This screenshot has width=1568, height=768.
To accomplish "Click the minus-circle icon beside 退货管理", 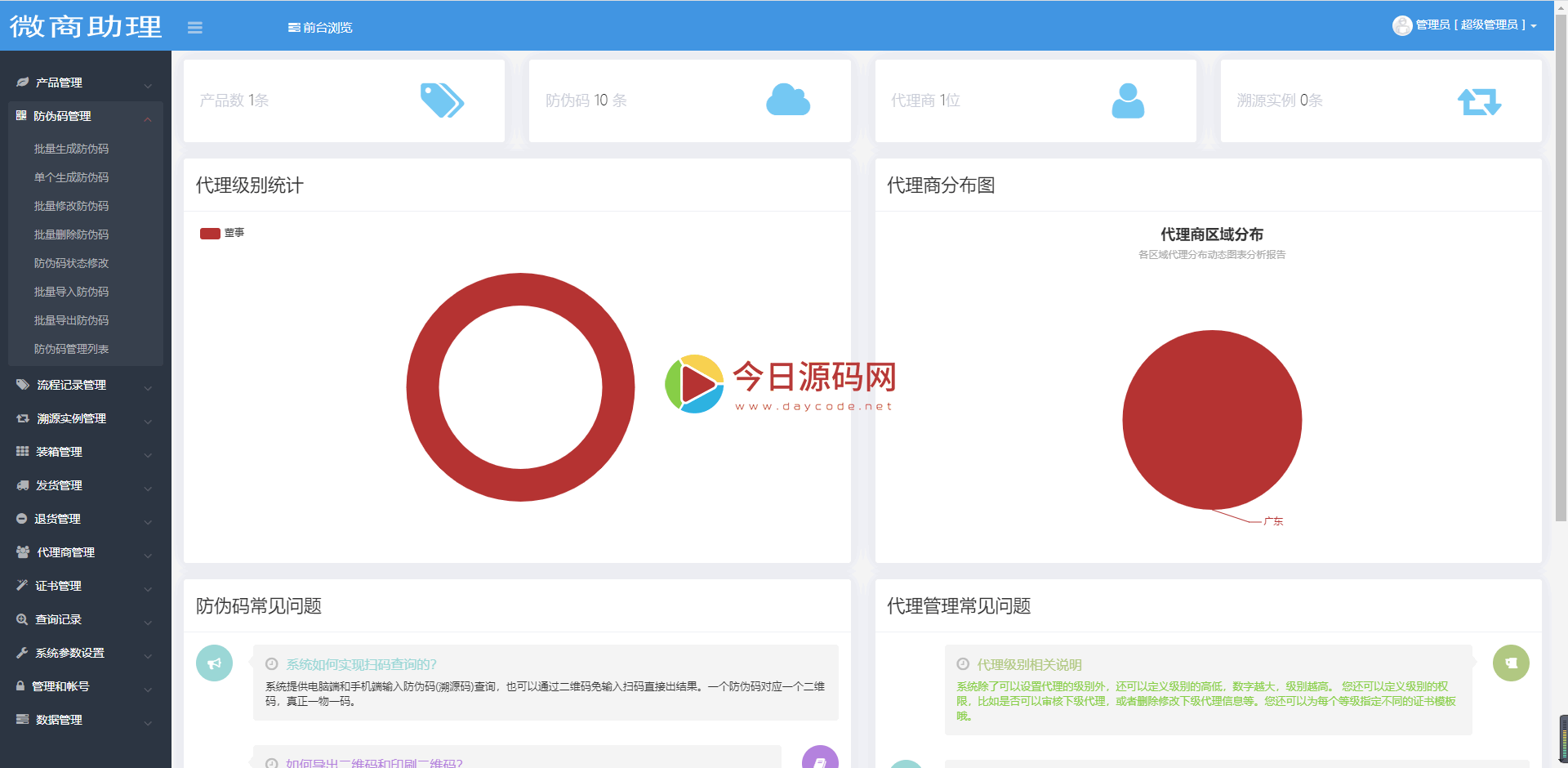I will (x=22, y=519).
